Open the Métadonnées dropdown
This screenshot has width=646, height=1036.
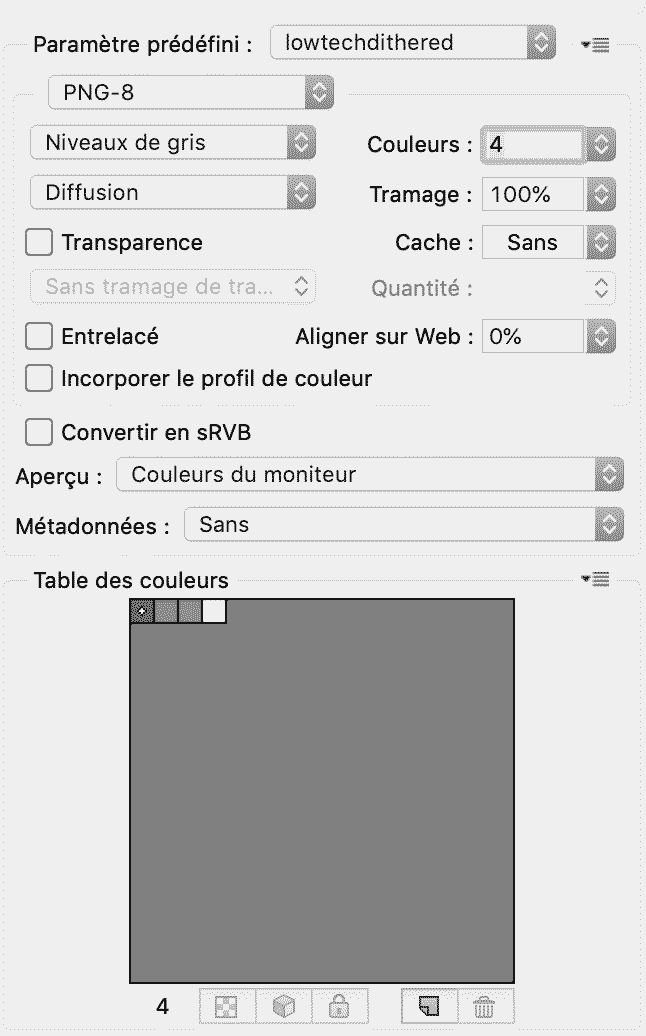[x=403, y=524]
